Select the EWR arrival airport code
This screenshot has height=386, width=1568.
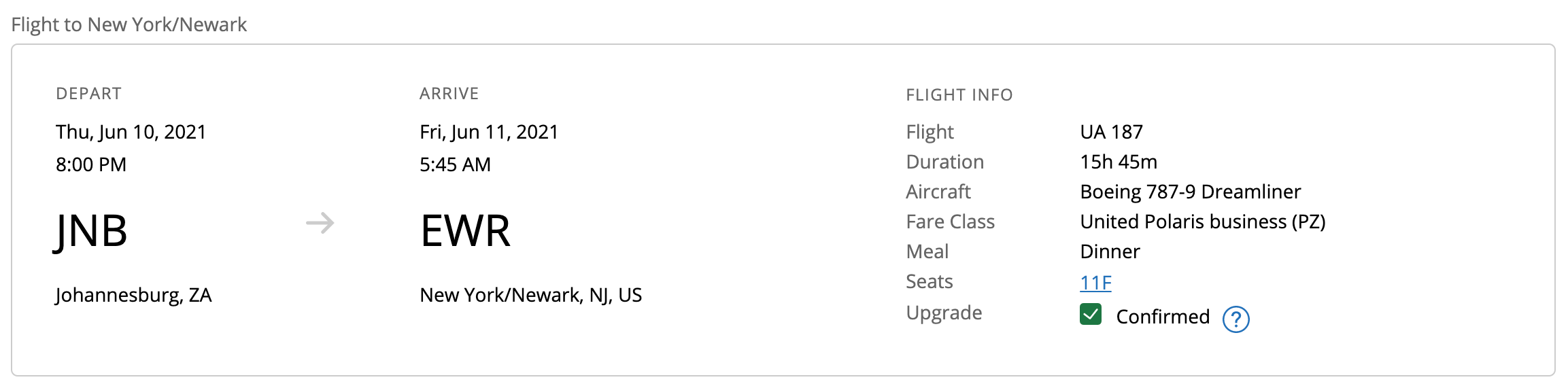click(465, 230)
